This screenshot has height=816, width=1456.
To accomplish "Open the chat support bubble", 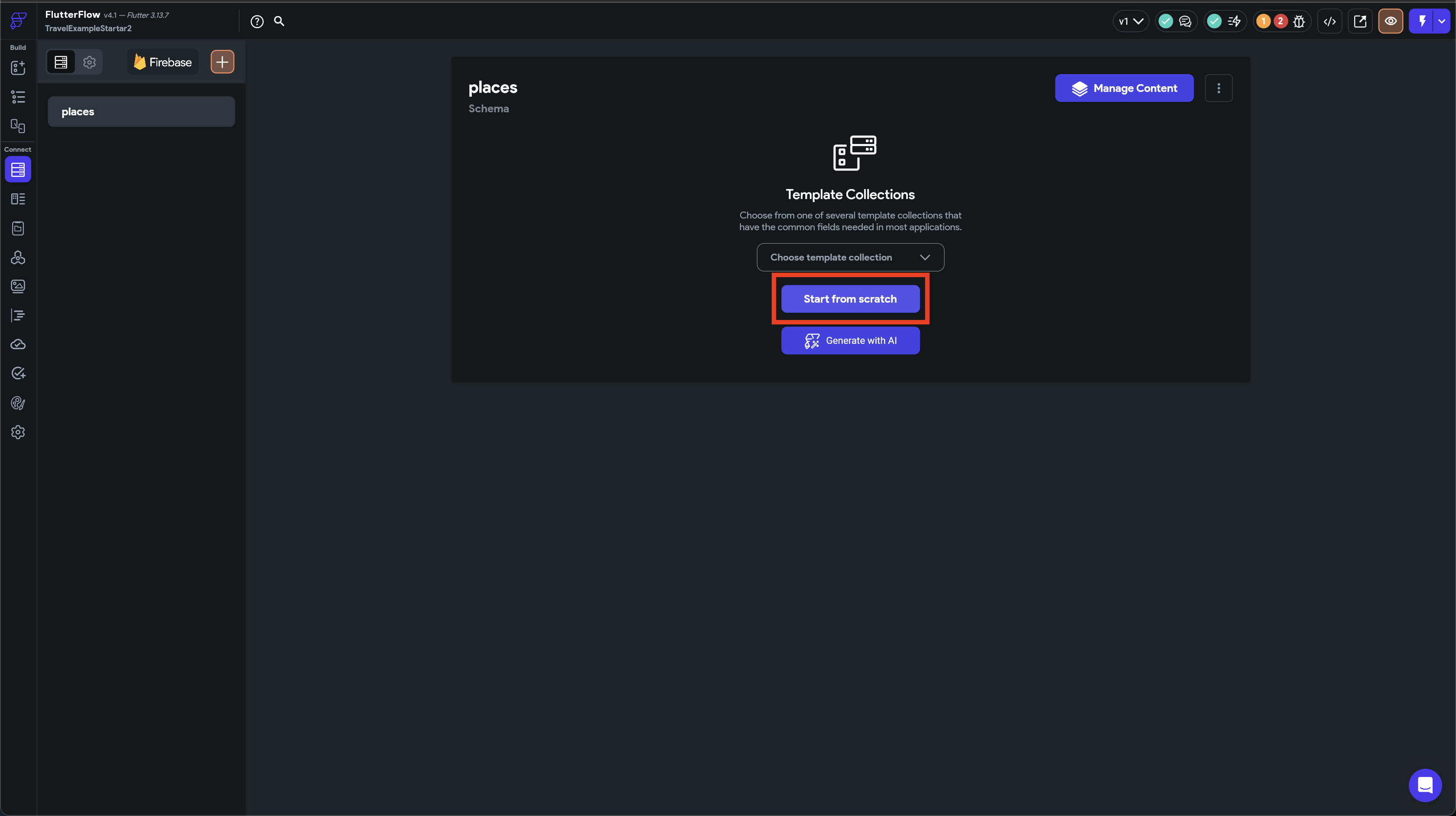I will pyautogui.click(x=1425, y=785).
